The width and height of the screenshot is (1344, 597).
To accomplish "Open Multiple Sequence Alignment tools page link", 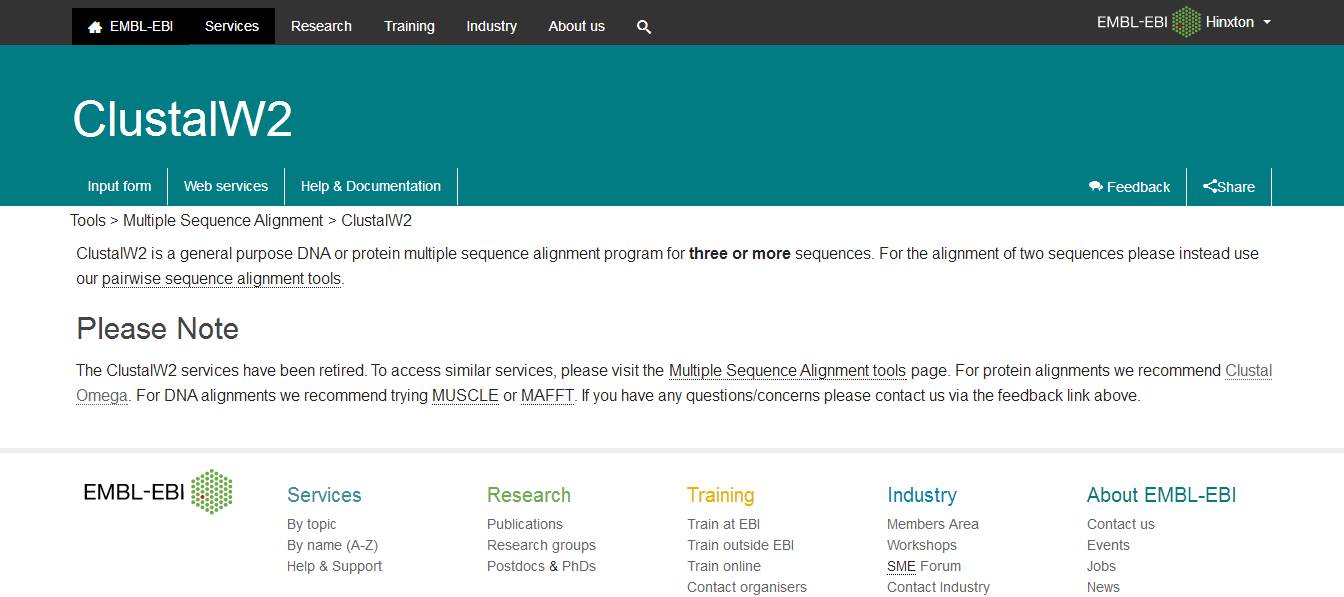I will pyautogui.click(x=787, y=370).
